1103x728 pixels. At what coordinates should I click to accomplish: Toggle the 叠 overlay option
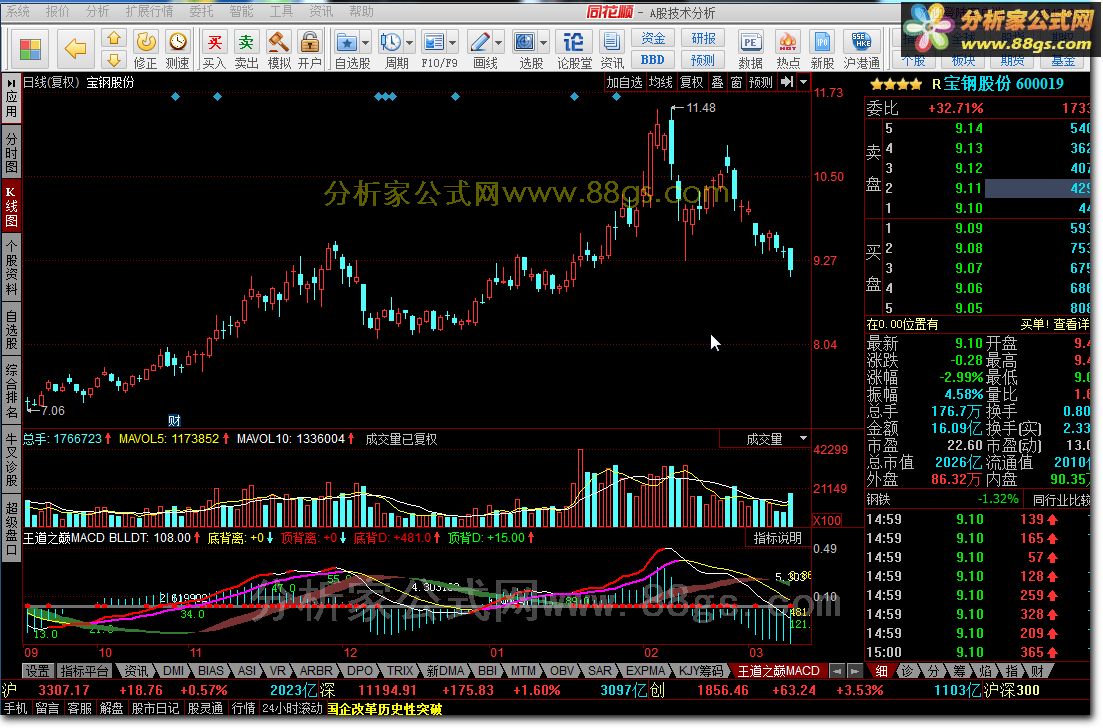tap(717, 82)
